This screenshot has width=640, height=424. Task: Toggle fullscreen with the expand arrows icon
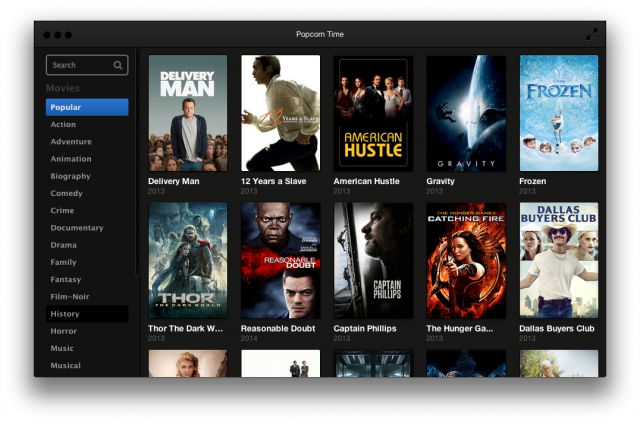click(592, 34)
